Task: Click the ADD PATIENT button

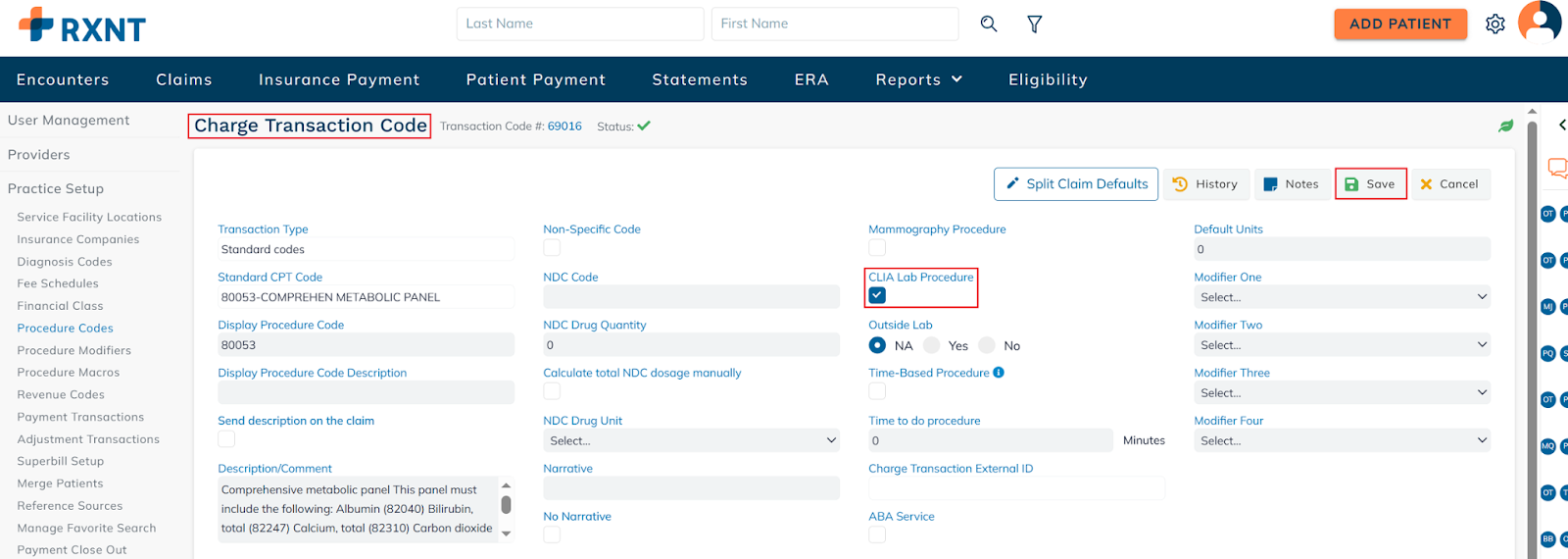Action: pos(1399,24)
